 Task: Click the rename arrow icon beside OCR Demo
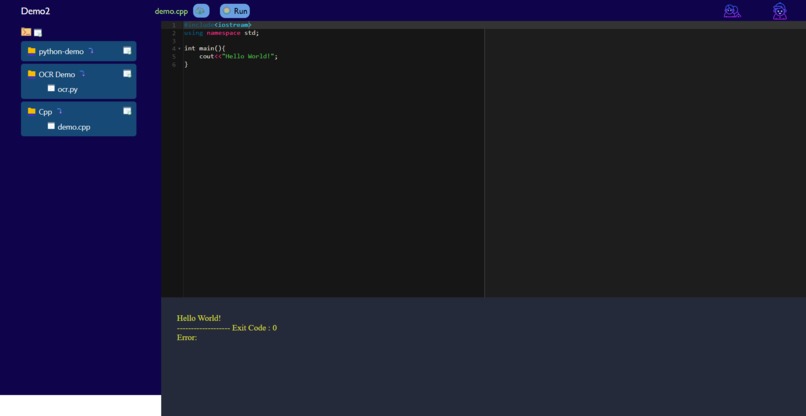(x=82, y=74)
